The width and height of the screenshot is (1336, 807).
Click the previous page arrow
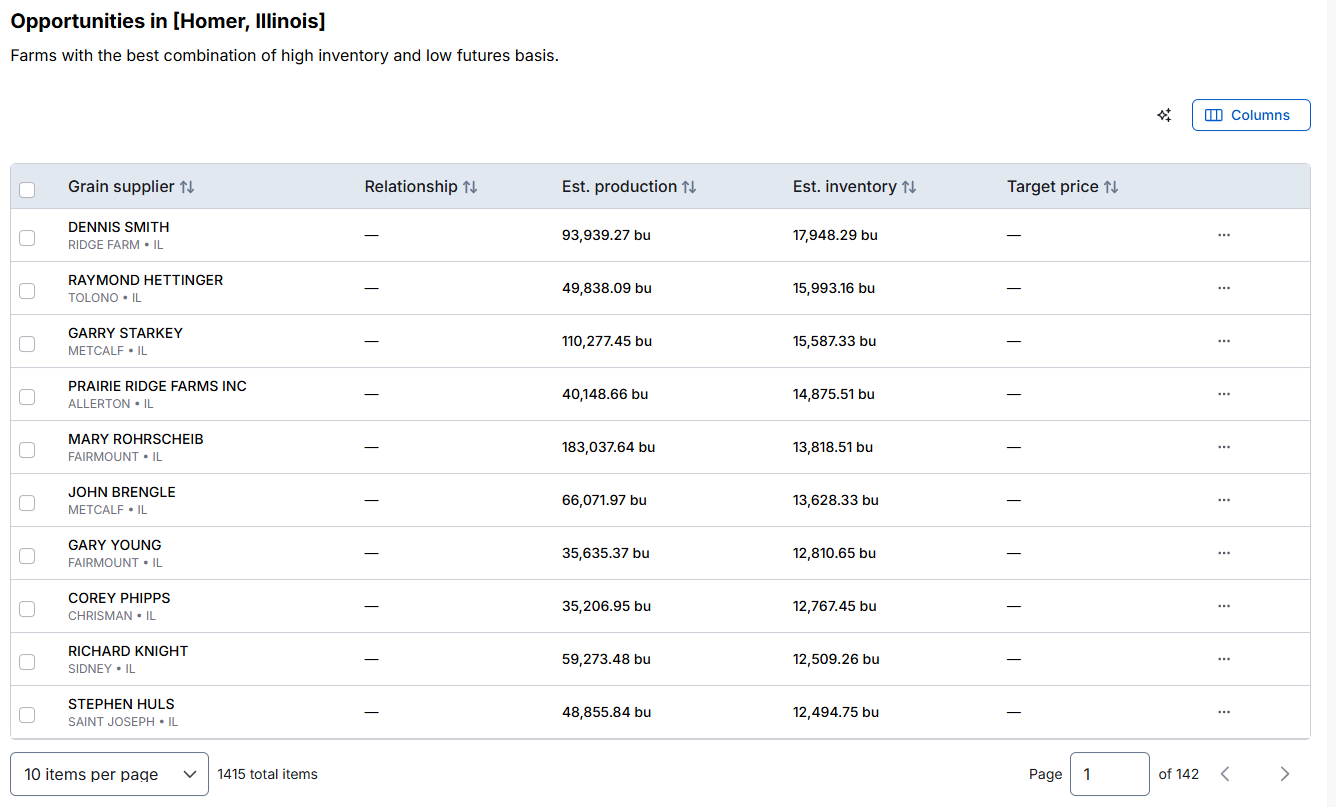click(x=1225, y=774)
